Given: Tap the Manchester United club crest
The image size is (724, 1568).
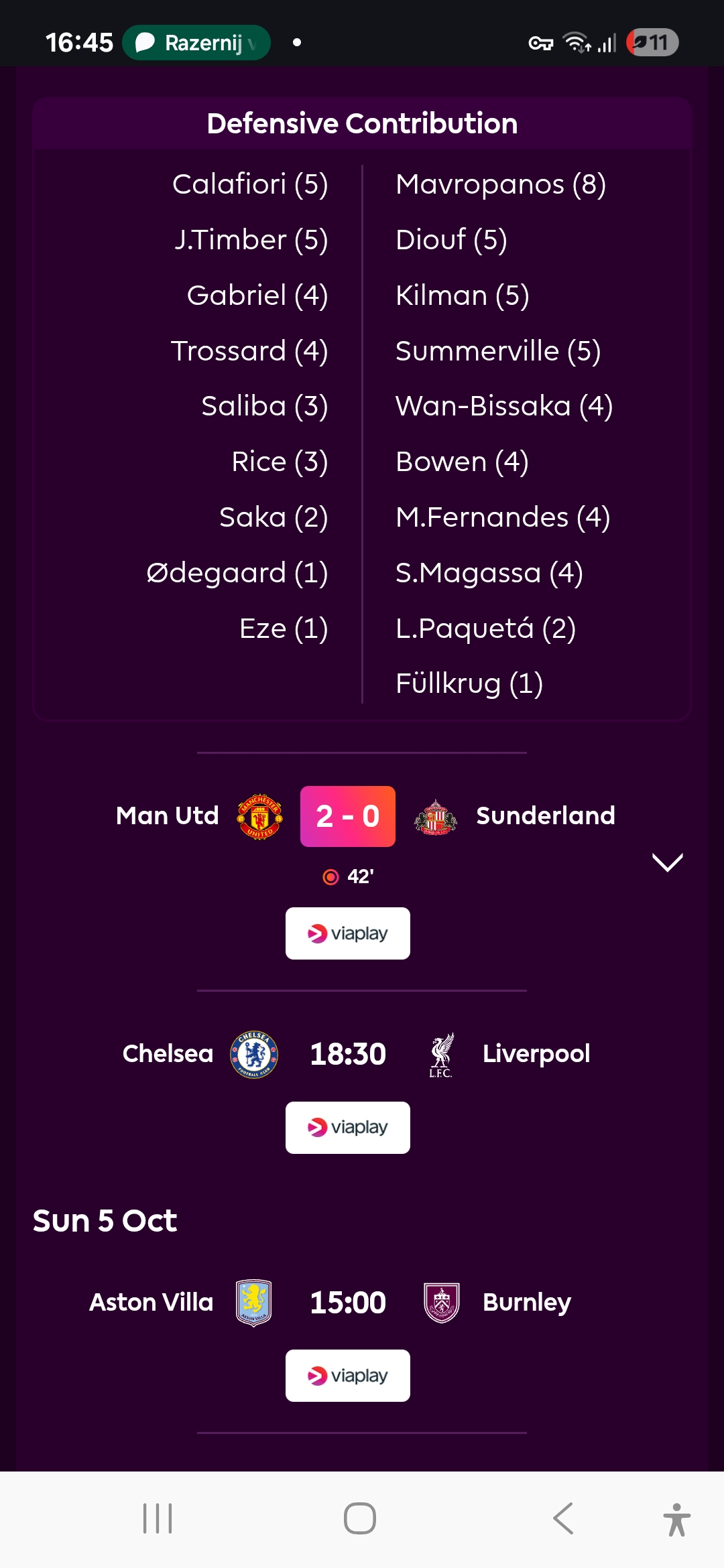Looking at the screenshot, I should (259, 816).
